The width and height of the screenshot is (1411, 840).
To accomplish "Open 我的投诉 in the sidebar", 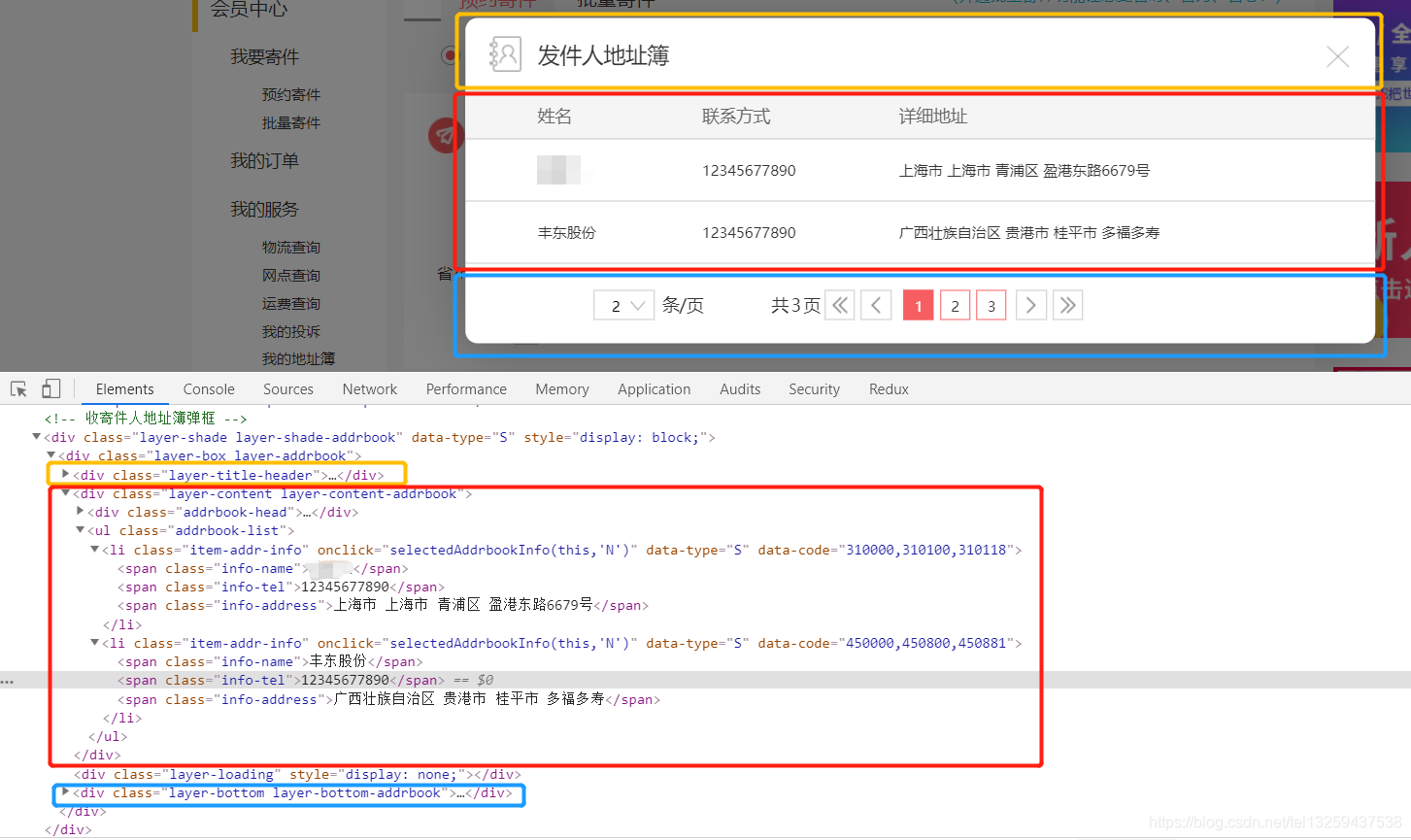I will 291,332.
